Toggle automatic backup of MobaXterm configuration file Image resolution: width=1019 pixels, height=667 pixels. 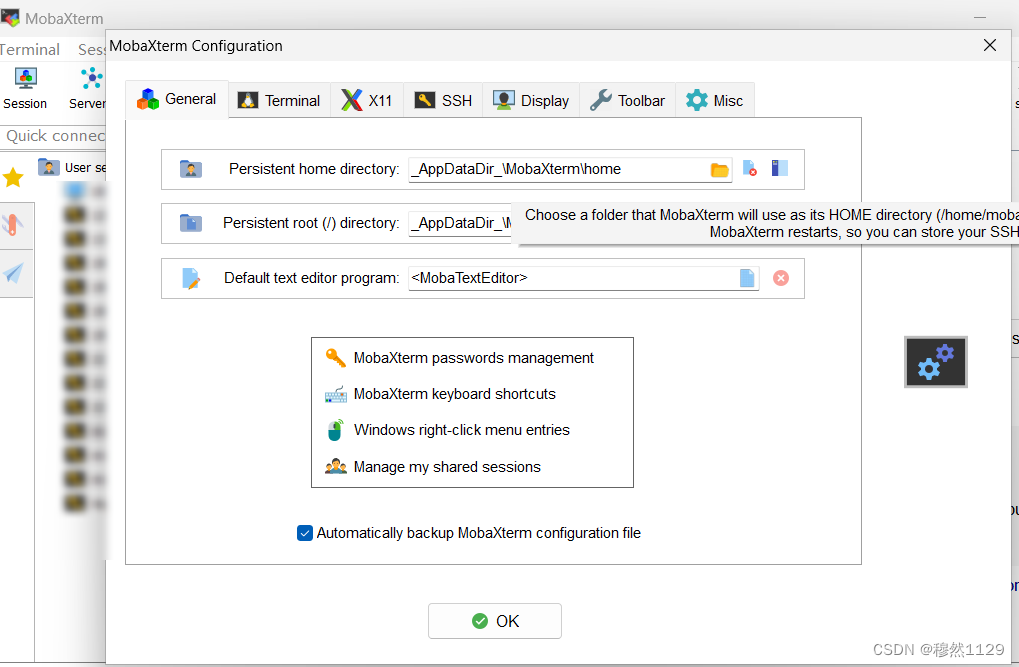[x=305, y=533]
